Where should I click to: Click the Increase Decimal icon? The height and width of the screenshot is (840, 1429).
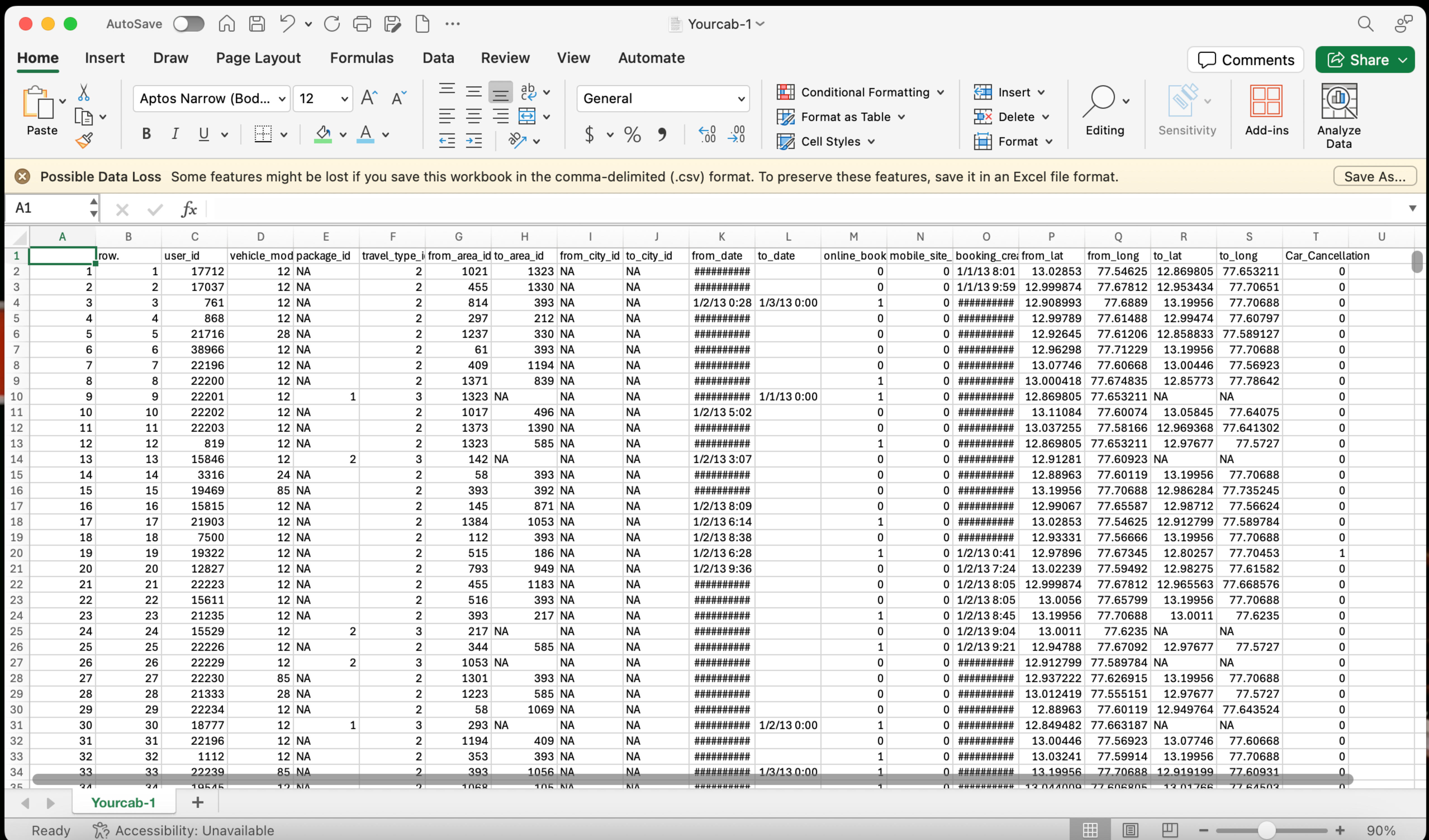707,134
